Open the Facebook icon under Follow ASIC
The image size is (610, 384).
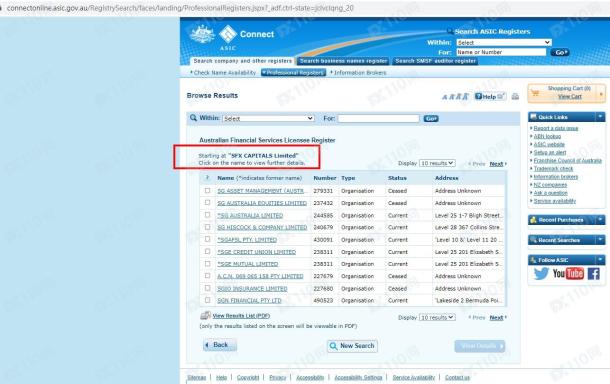(x=593, y=274)
